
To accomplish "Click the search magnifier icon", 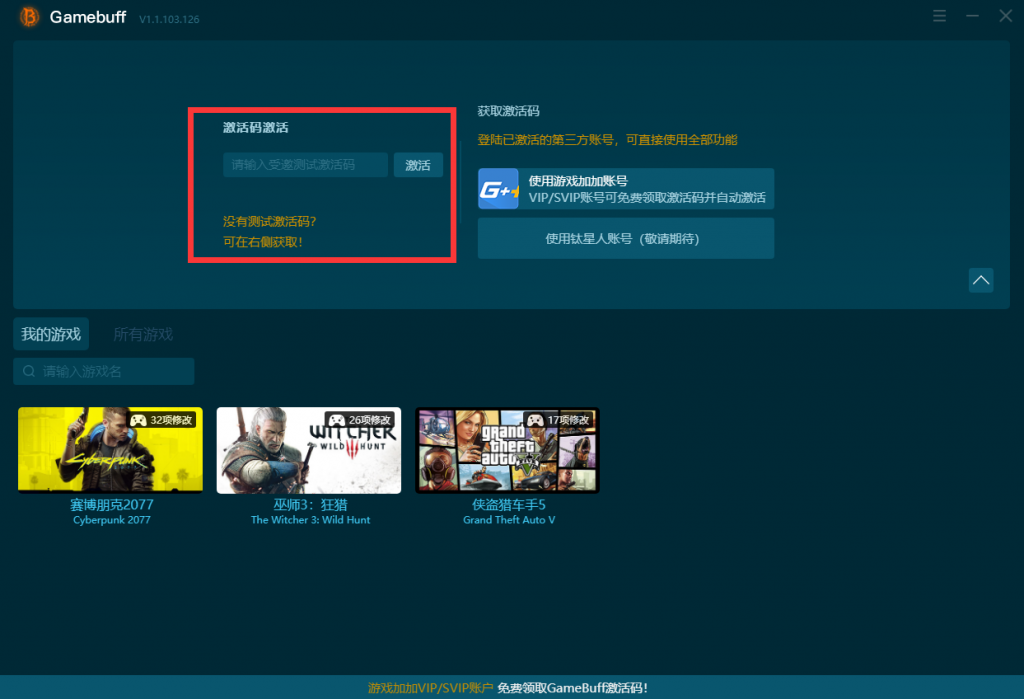I will (x=29, y=371).
